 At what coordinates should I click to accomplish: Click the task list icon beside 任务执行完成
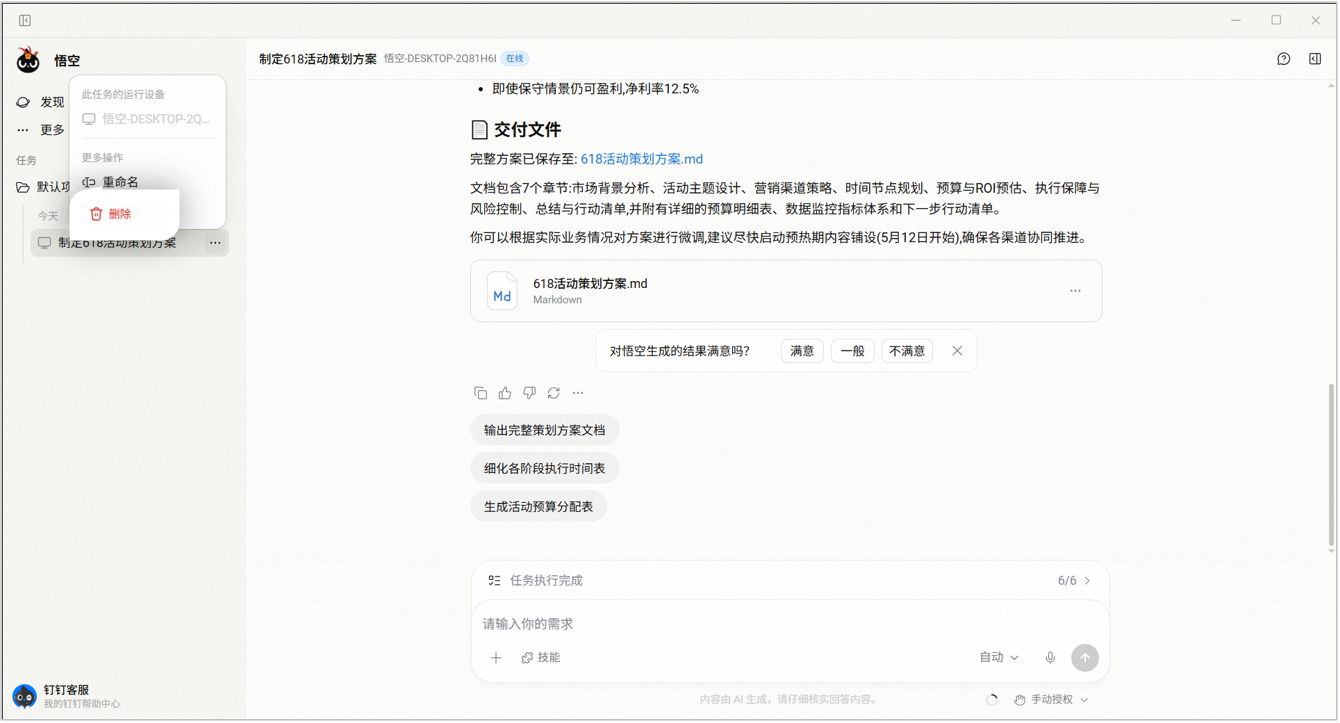pos(494,580)
